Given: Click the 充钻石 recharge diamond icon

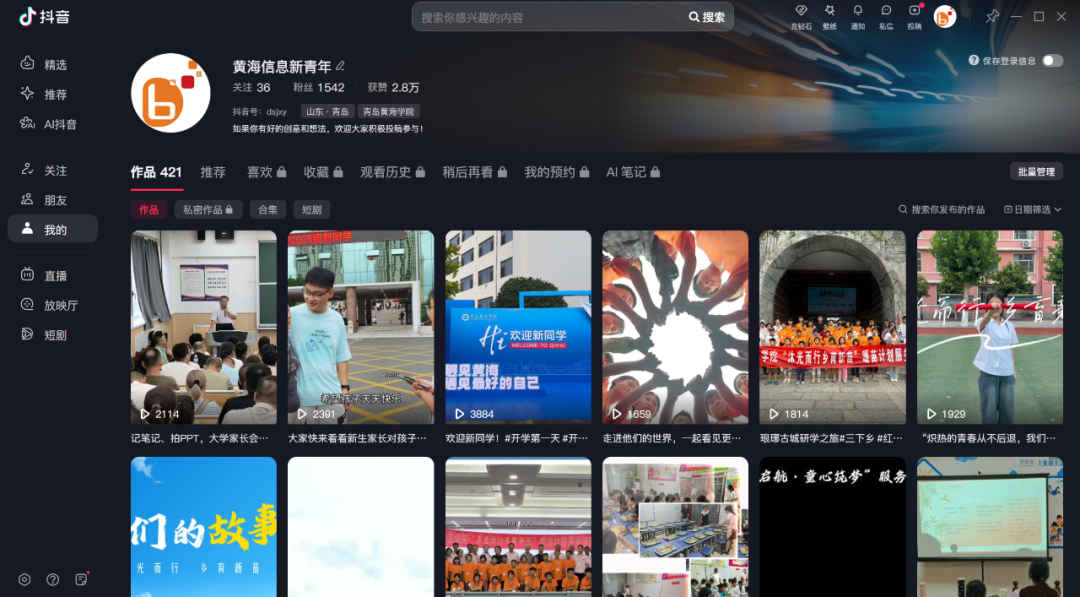Looking at the screenshot, I should tap(801, 15).
